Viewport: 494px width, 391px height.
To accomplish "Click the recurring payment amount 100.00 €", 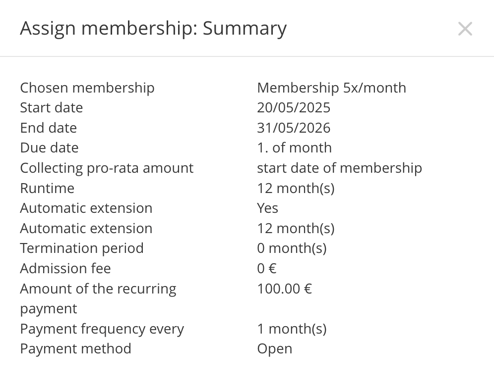I will pos(284,289).
